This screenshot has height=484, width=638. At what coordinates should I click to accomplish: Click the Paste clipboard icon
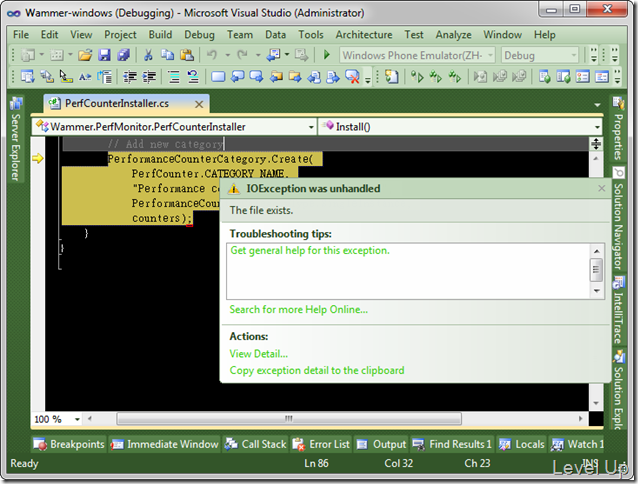(x=187, y=55)
